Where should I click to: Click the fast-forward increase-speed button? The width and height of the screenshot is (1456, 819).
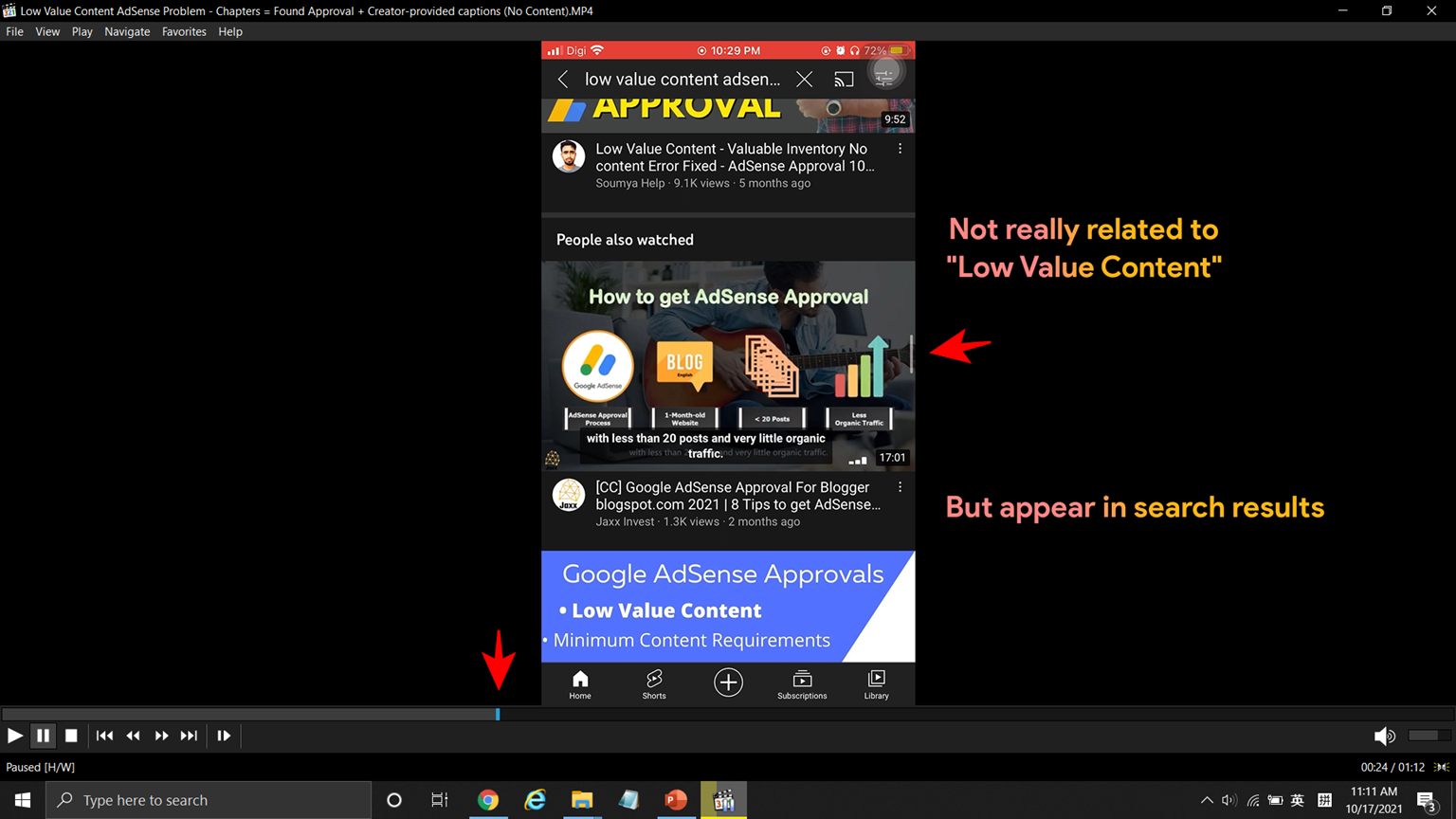[161, 736]
